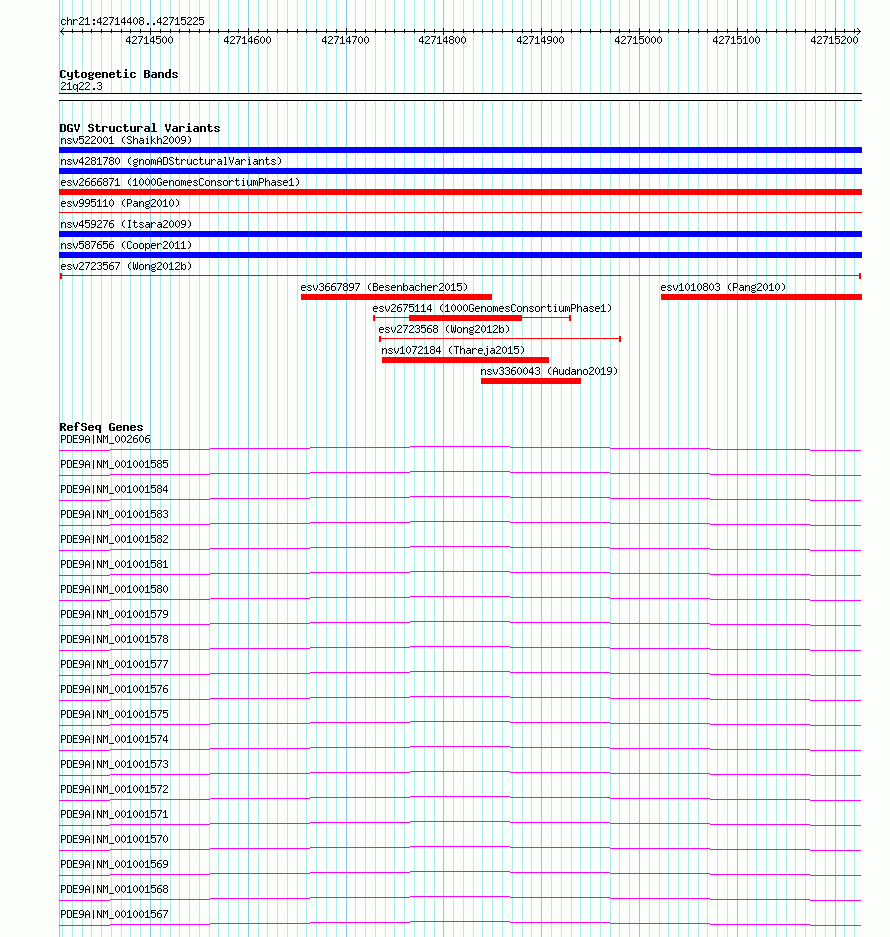Click the red bar of esv3667897 (Besenbacher2015)
The width and height of the screenshot is (890, 937).
[396, 297]
